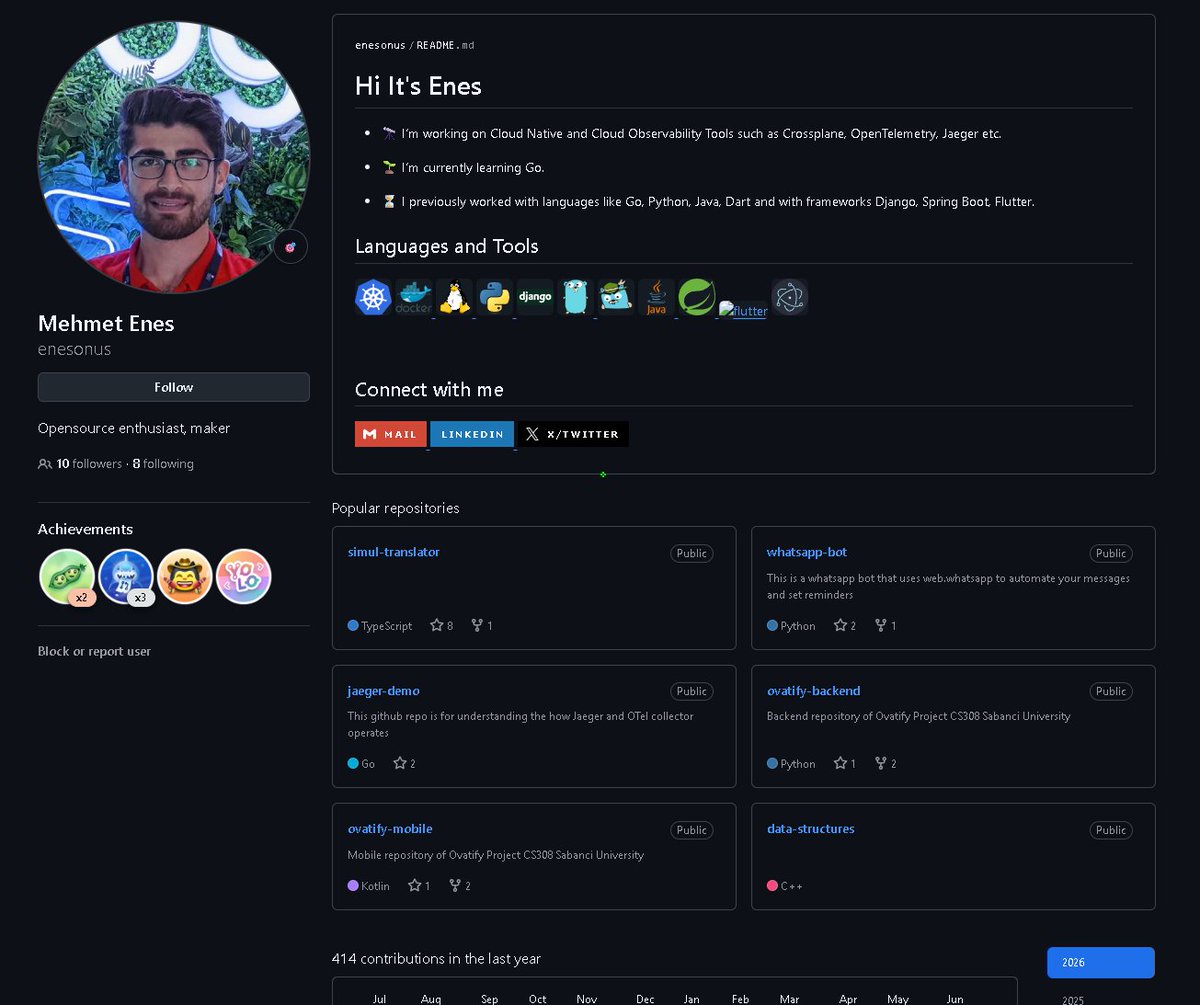Viewport: 1200px width, 1005px height.
Task: Click Block or report user
Action: point(95,651)
